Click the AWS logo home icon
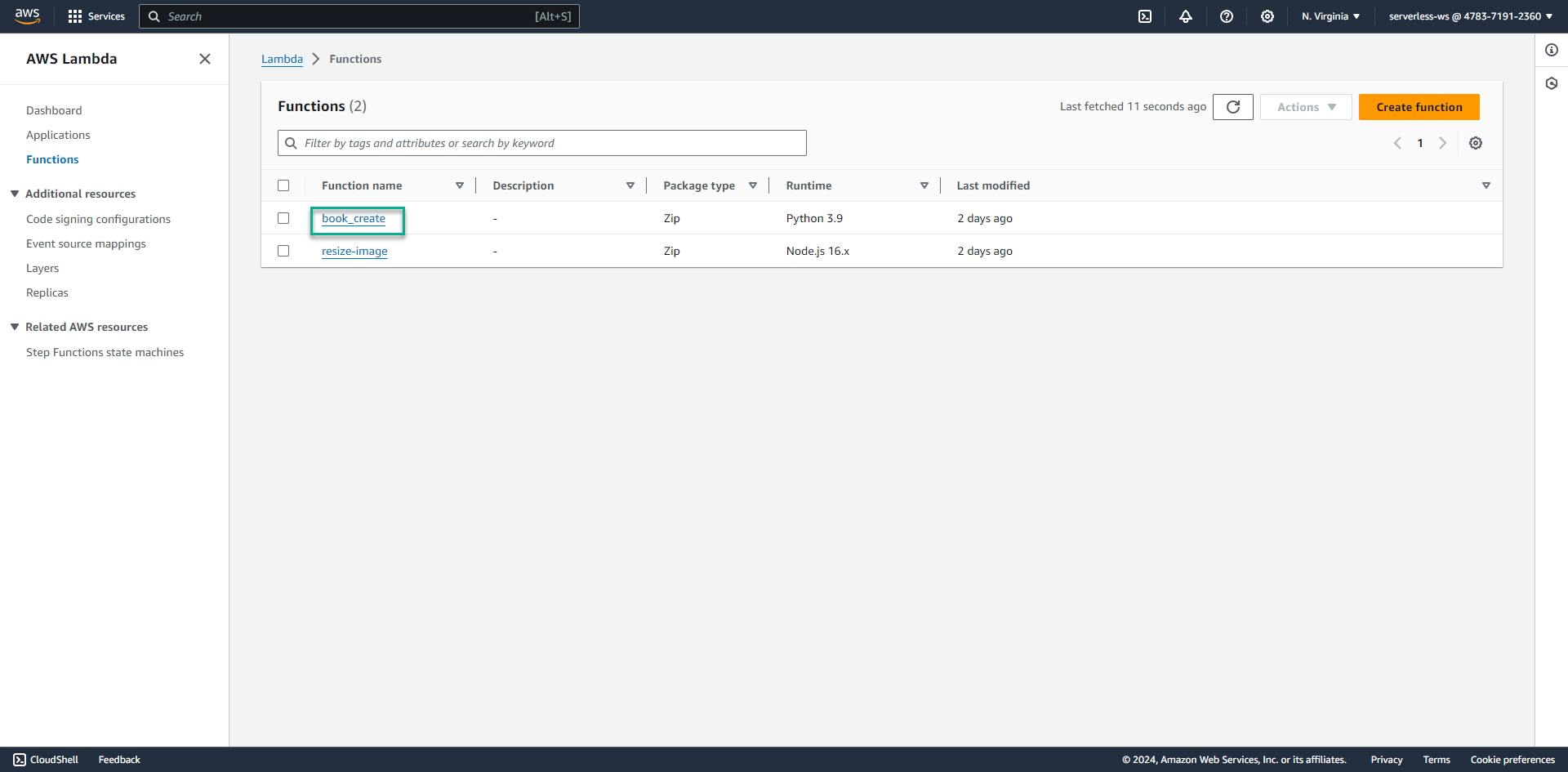 pyautogui.click(x=27, y=16)
